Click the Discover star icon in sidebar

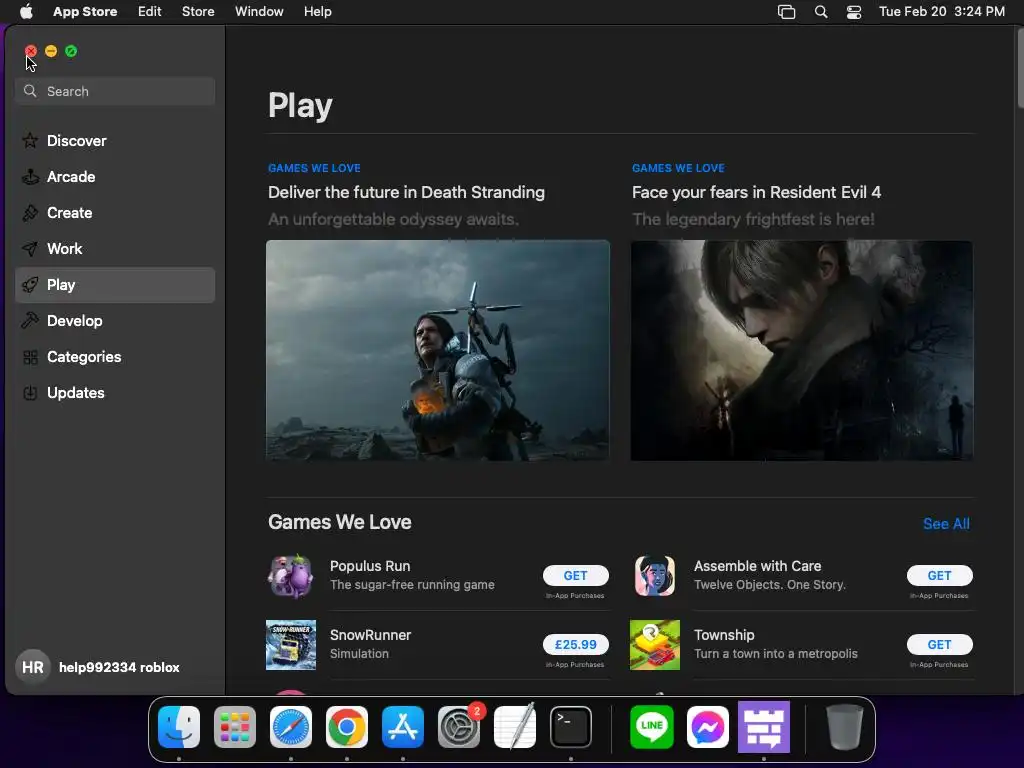tap(30, 140)
